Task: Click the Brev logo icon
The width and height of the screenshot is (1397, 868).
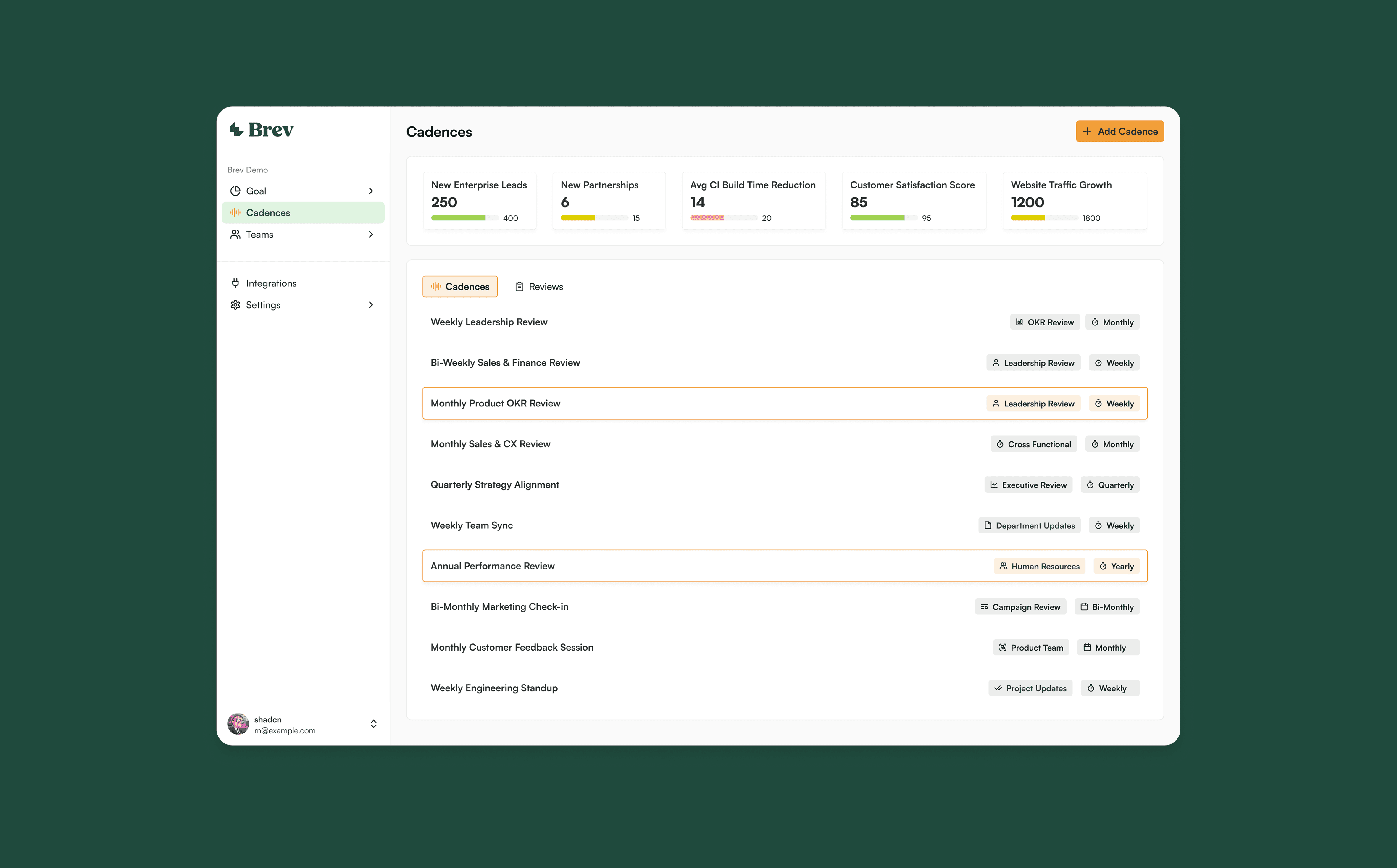Action: coord(236,130)
